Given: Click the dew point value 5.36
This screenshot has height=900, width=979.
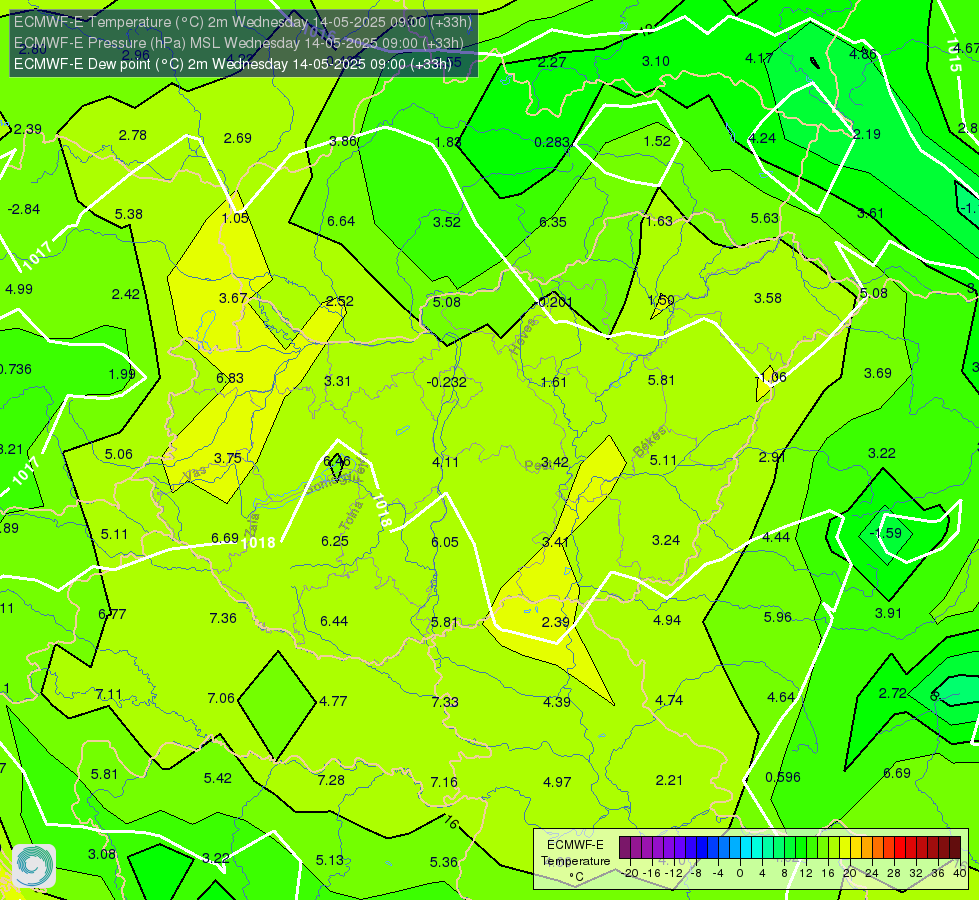Looking at the screenshot, I should click(443, 862).
